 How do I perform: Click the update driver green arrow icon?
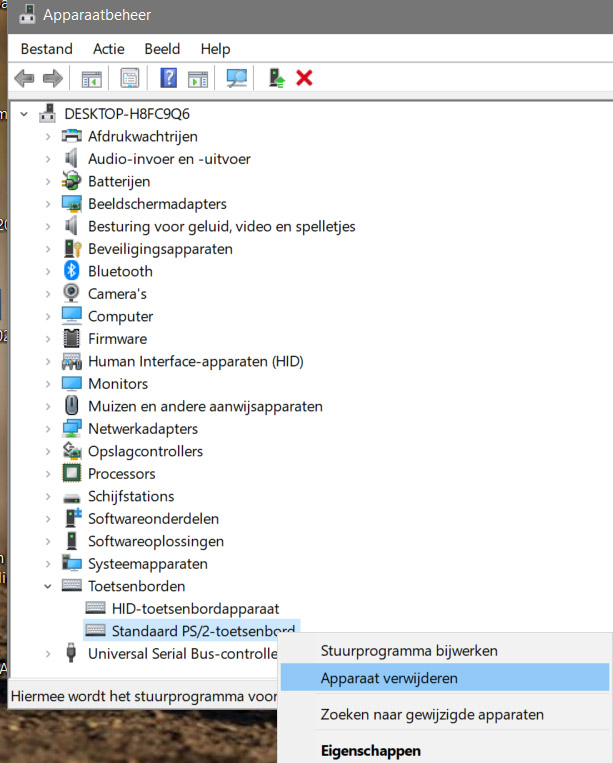(276, 78)
